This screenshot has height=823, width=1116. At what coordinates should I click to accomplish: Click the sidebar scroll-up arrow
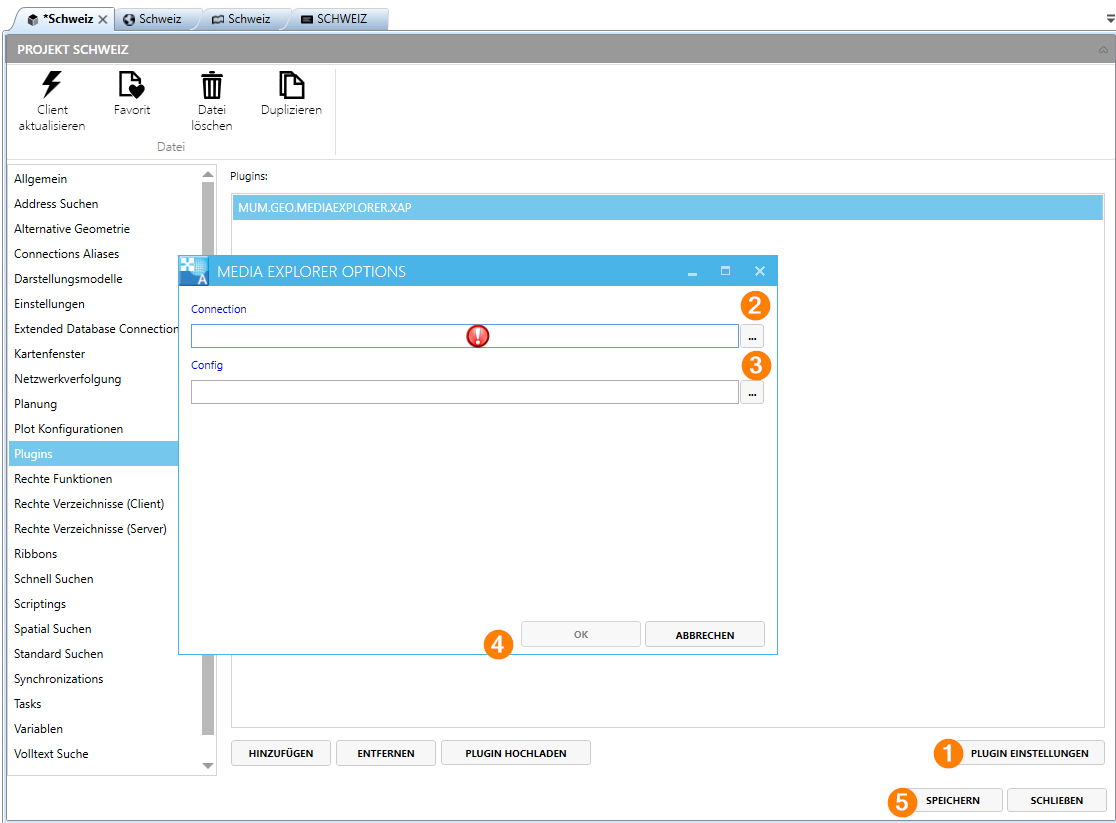208,174
